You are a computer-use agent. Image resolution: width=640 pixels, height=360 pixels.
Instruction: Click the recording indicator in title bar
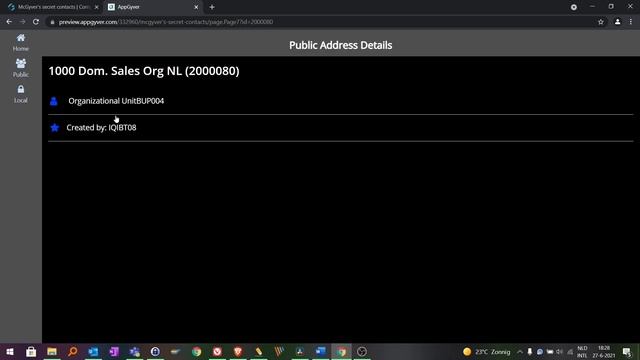[573, 7]
